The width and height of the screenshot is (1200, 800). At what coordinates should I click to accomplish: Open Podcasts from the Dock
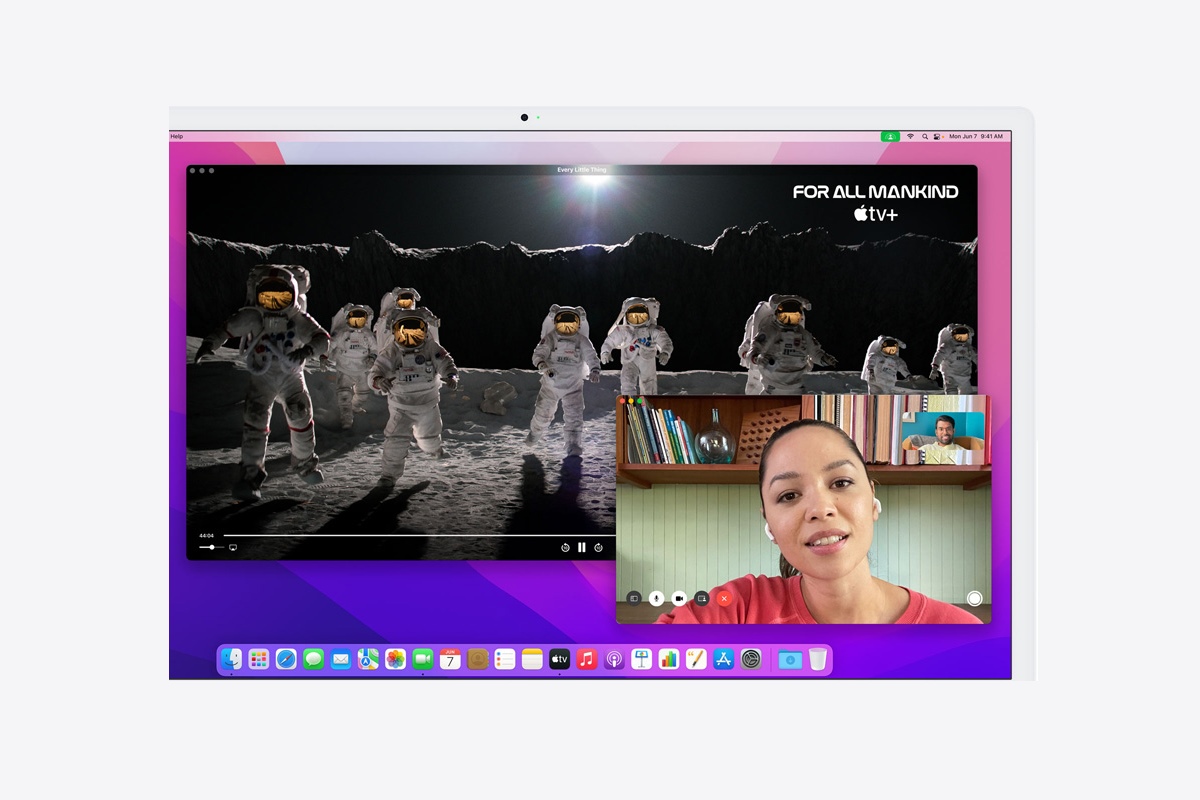point(612,660)
